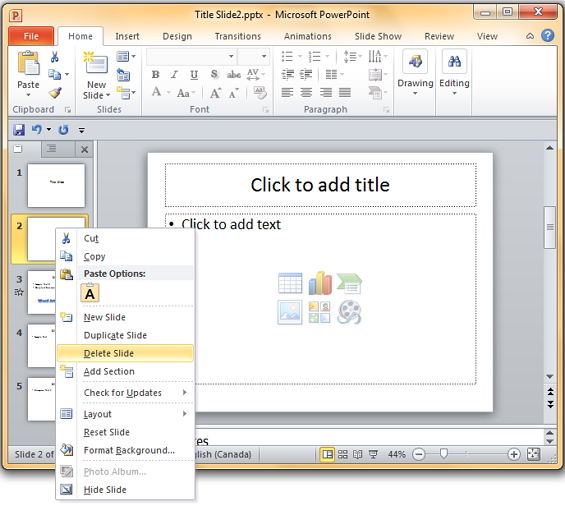The width and height of the screenshot is (565, 506).
Task: Click the Format Painter brush icon
Action: (55, 93)
